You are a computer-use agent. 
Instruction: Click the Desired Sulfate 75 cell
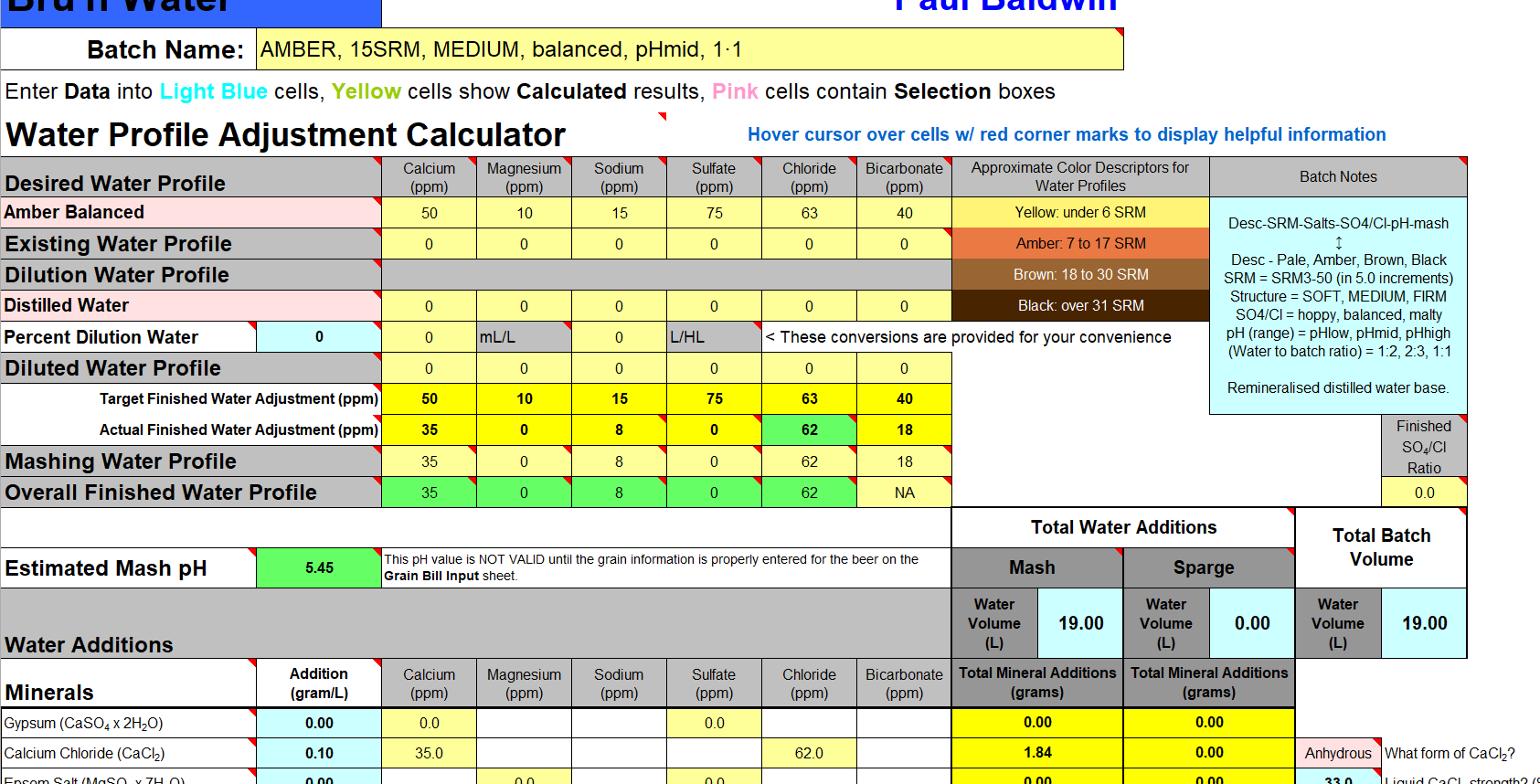714,213
